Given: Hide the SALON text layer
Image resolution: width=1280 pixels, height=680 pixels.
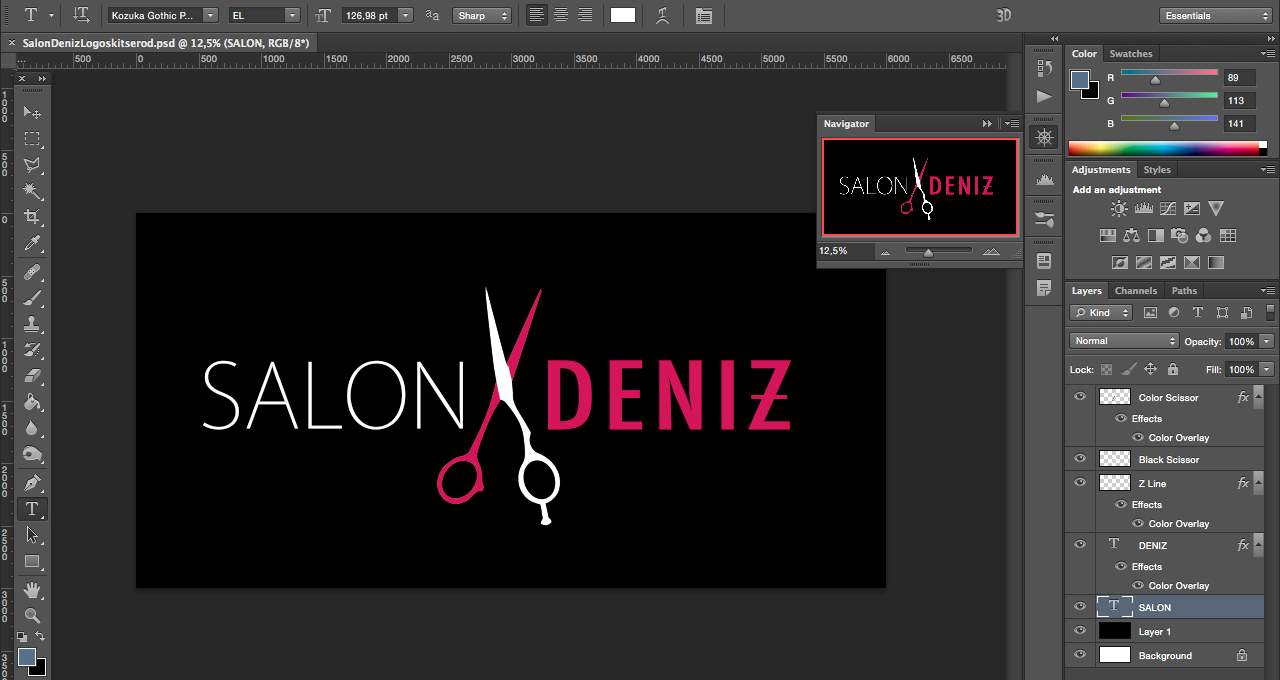Looking at the screenshot, I should 1079,607.
